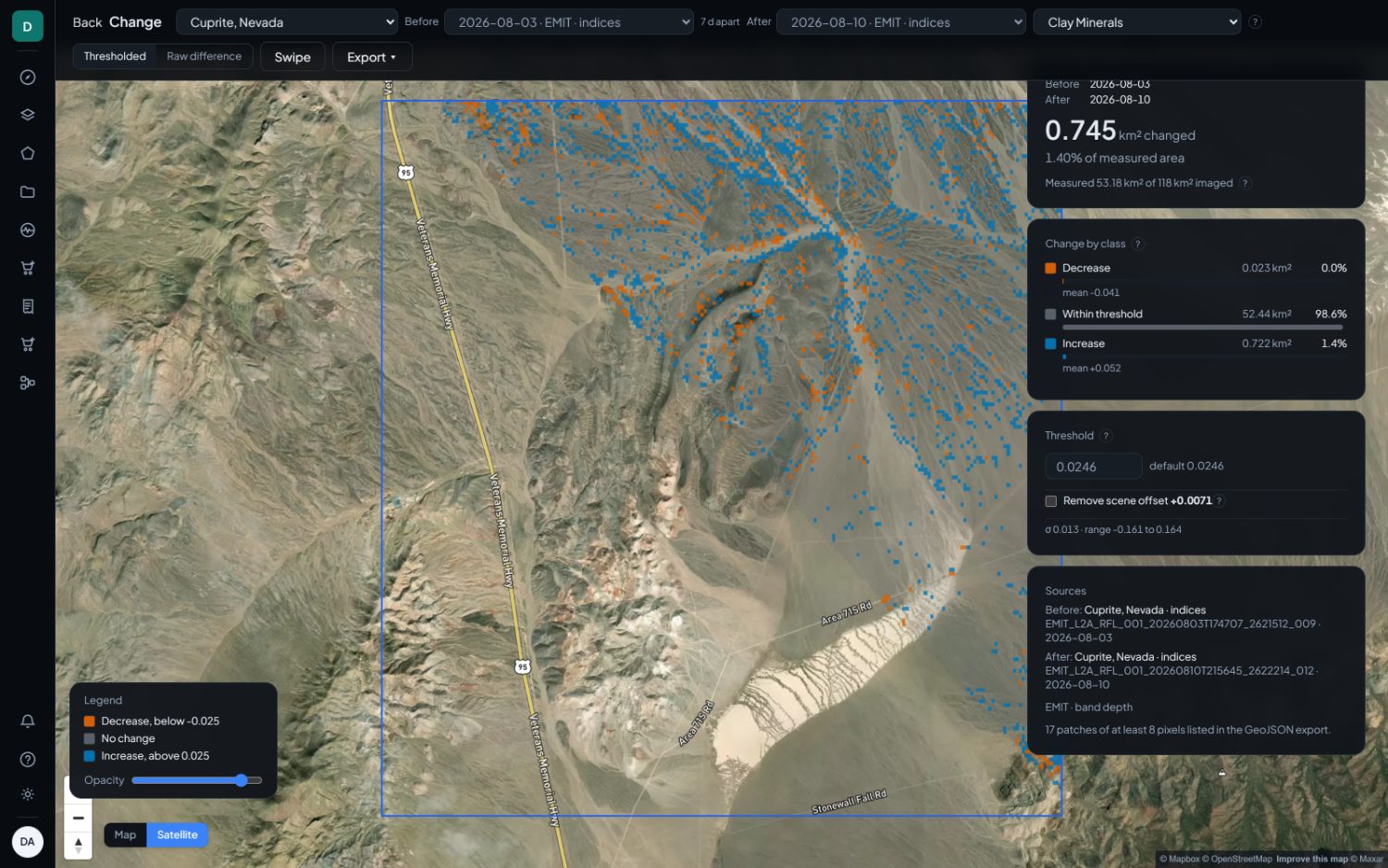Enable the Remove scene offset checkbox
The image size is (1388, 868).
click(x=1051, y=502)
